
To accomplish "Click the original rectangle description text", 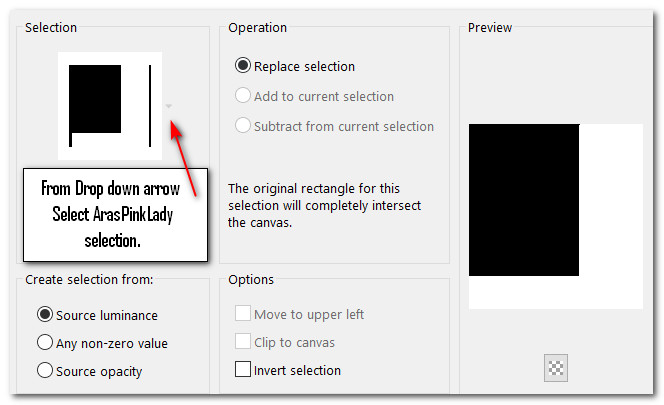I will pyautogui.click(x=324, y=205).
